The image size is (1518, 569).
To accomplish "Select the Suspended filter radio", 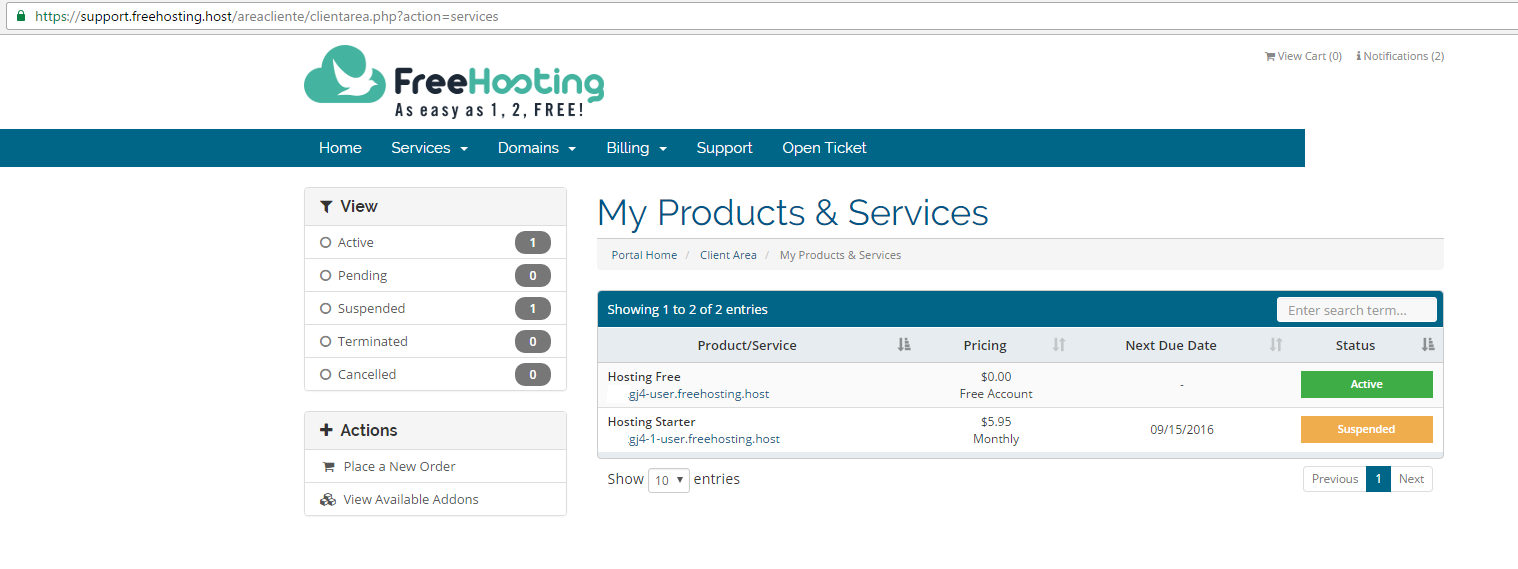I will [325, 308].
